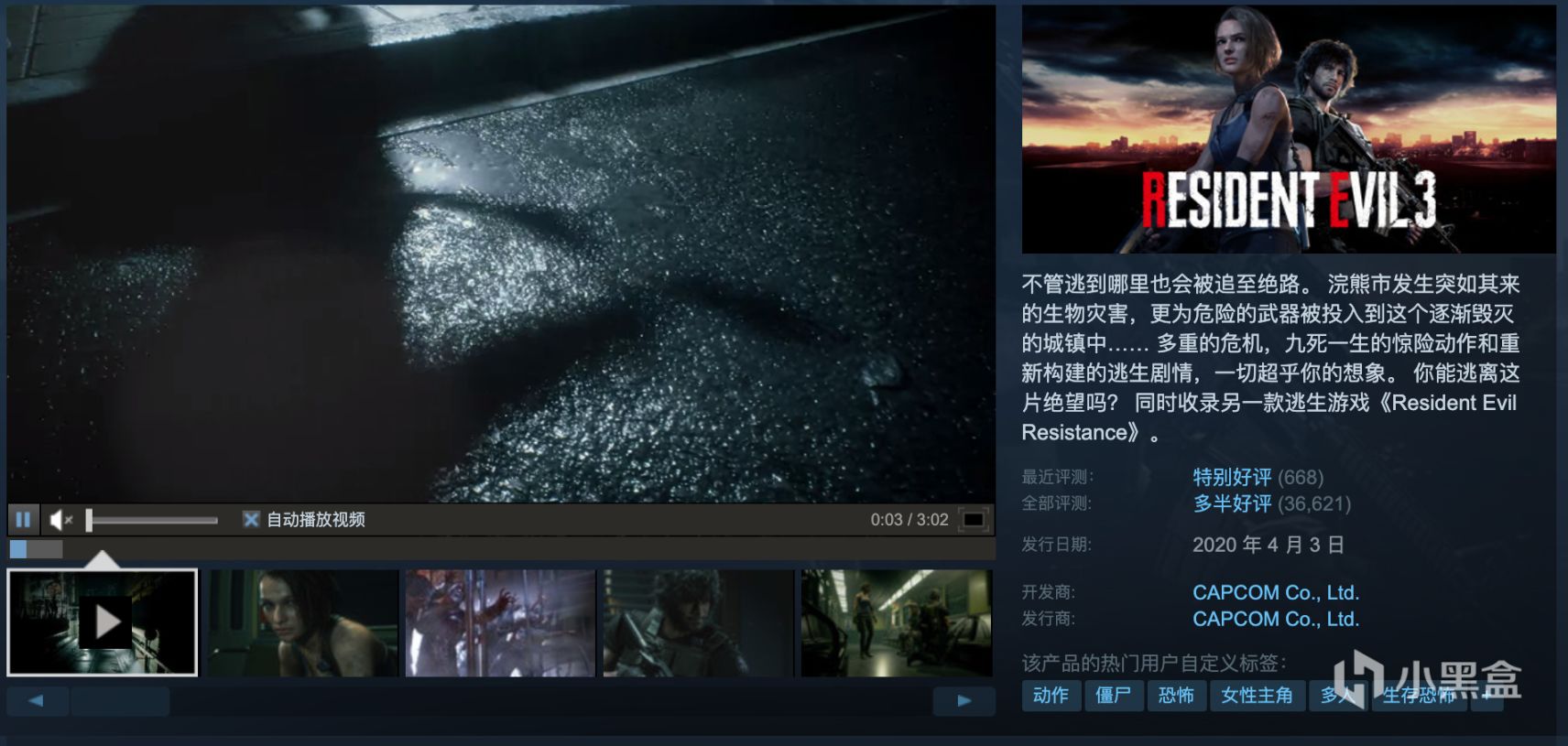Open recent reviews 特别好评 link
The image size is (1568, 746).
coord(1232,477)
